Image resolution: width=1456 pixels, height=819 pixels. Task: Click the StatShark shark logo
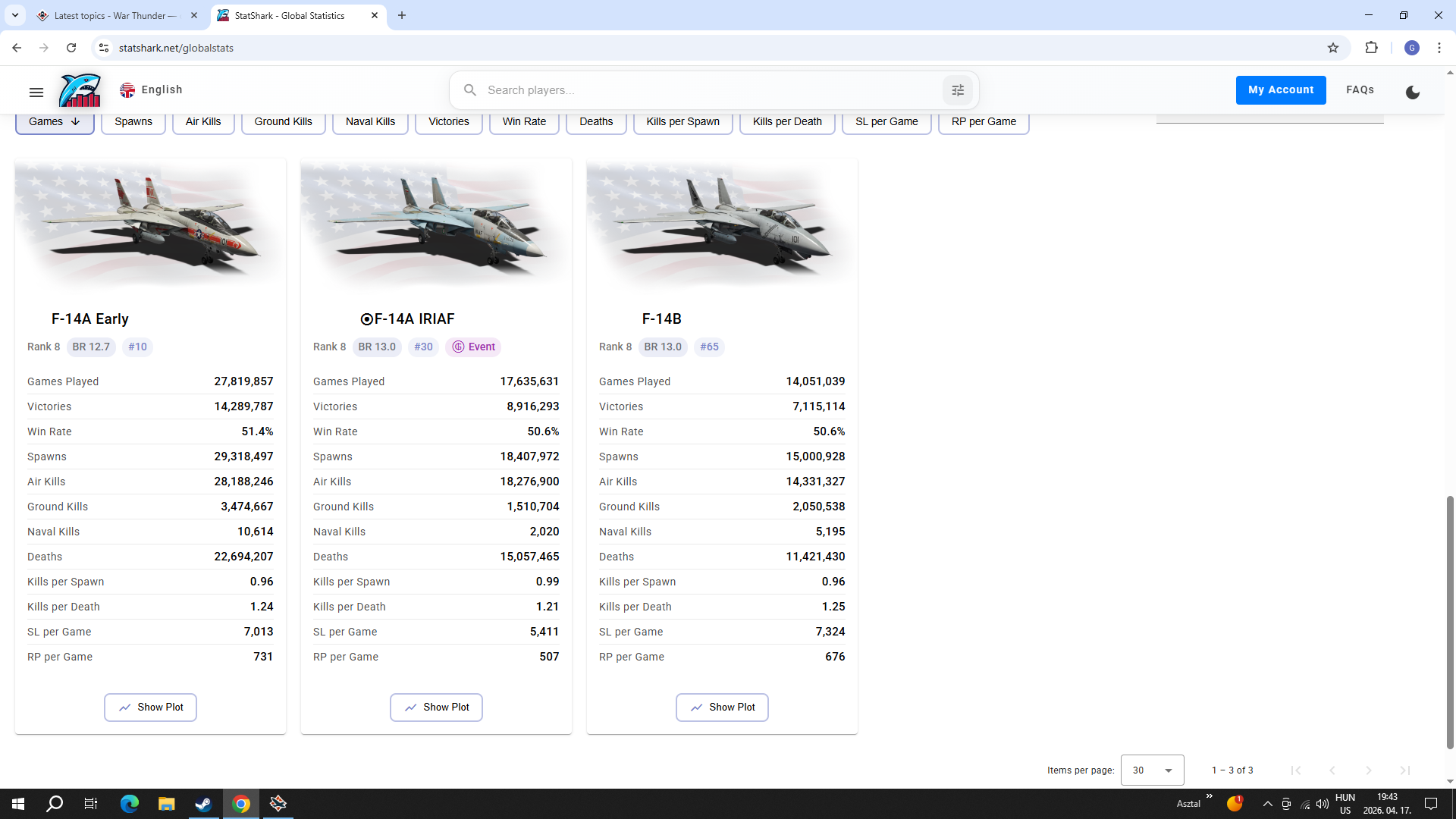(x=80, y=90)
